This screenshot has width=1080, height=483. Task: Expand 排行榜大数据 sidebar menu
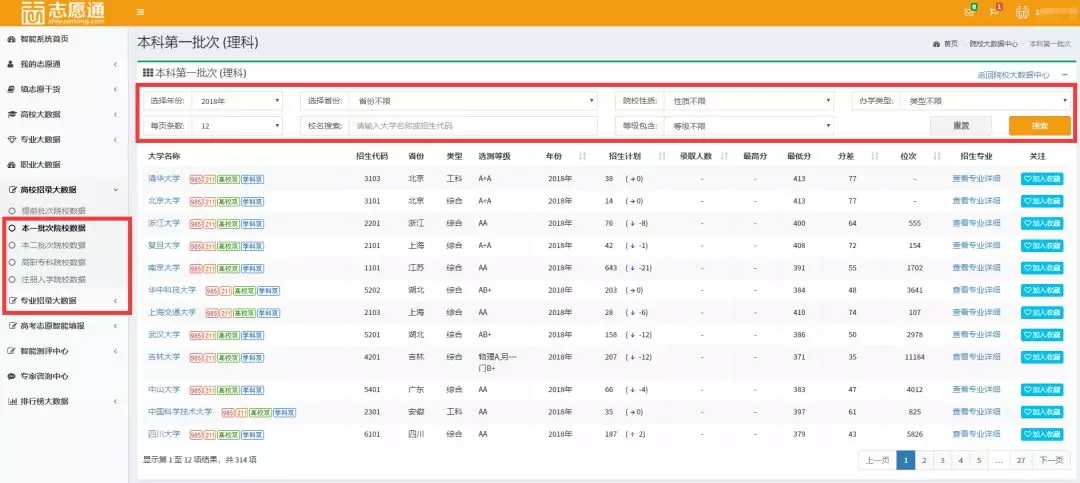pyautogui.click(x=44, y=401)
